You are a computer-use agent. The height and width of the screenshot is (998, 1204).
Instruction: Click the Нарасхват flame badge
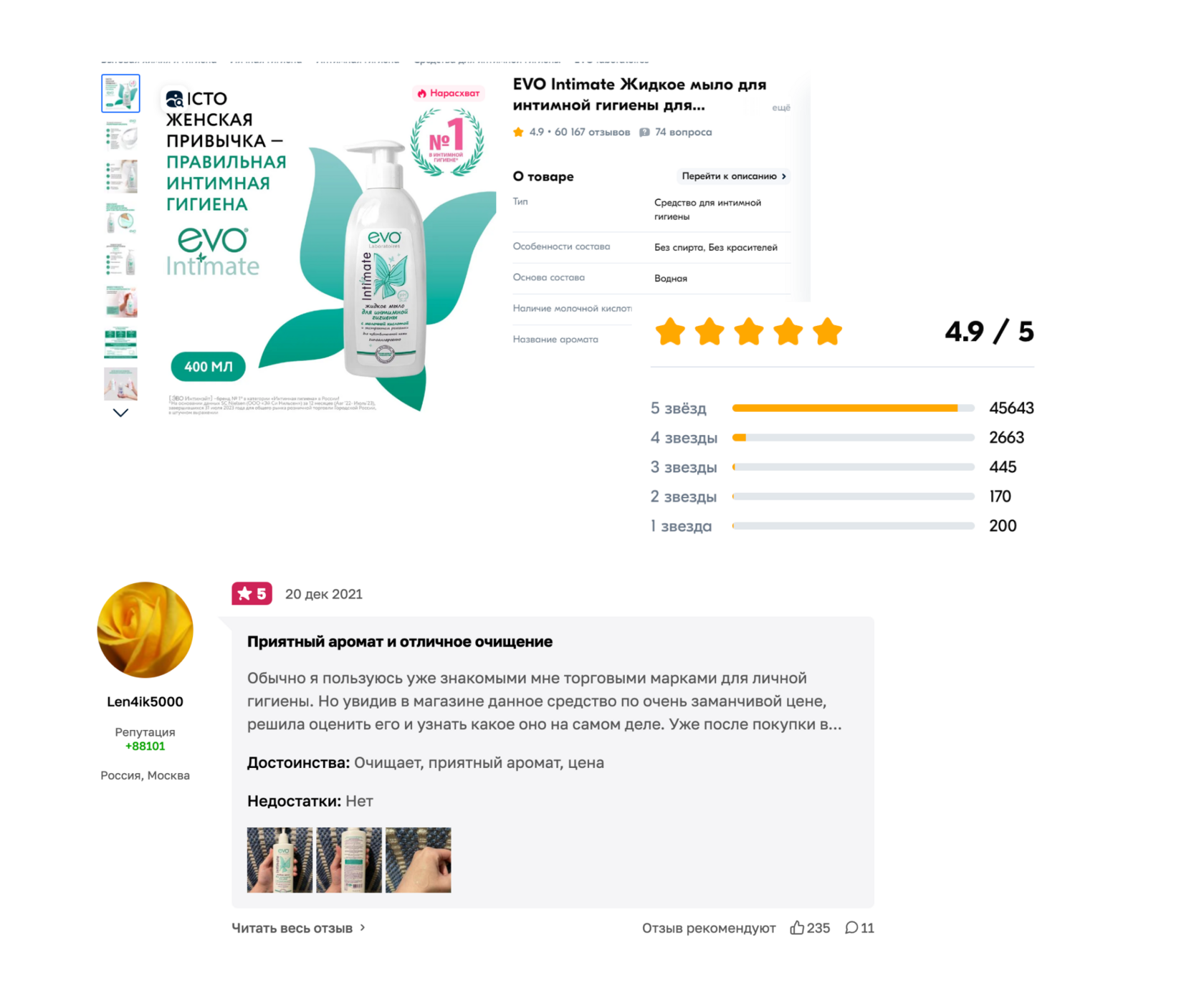coord(449,93)
